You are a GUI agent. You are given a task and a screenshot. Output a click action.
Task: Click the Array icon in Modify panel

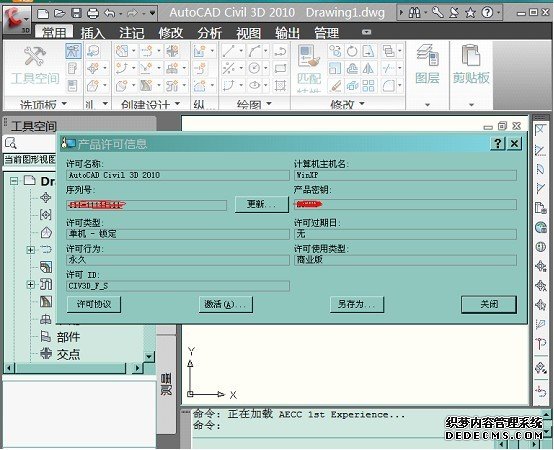click(369, 85)
